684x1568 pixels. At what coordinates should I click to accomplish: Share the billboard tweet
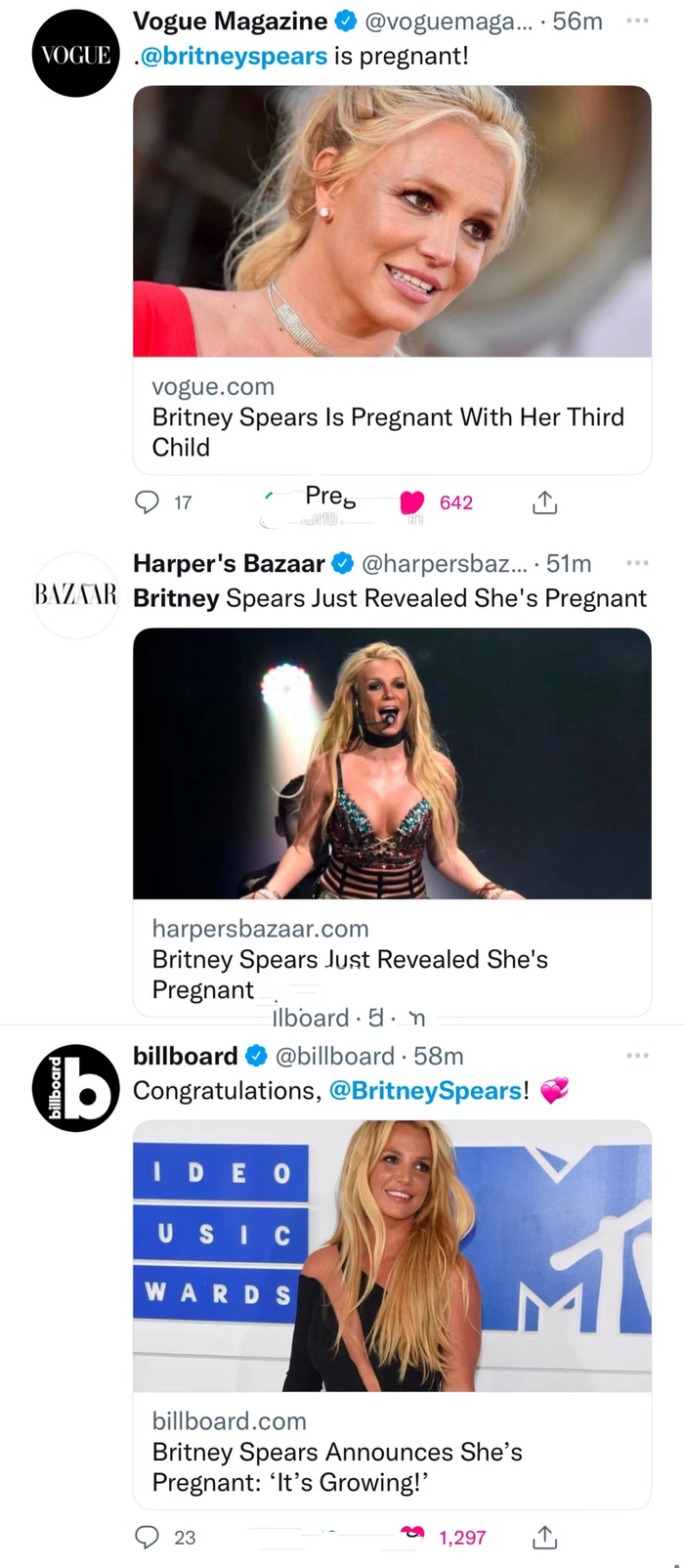click(544, 1537)
